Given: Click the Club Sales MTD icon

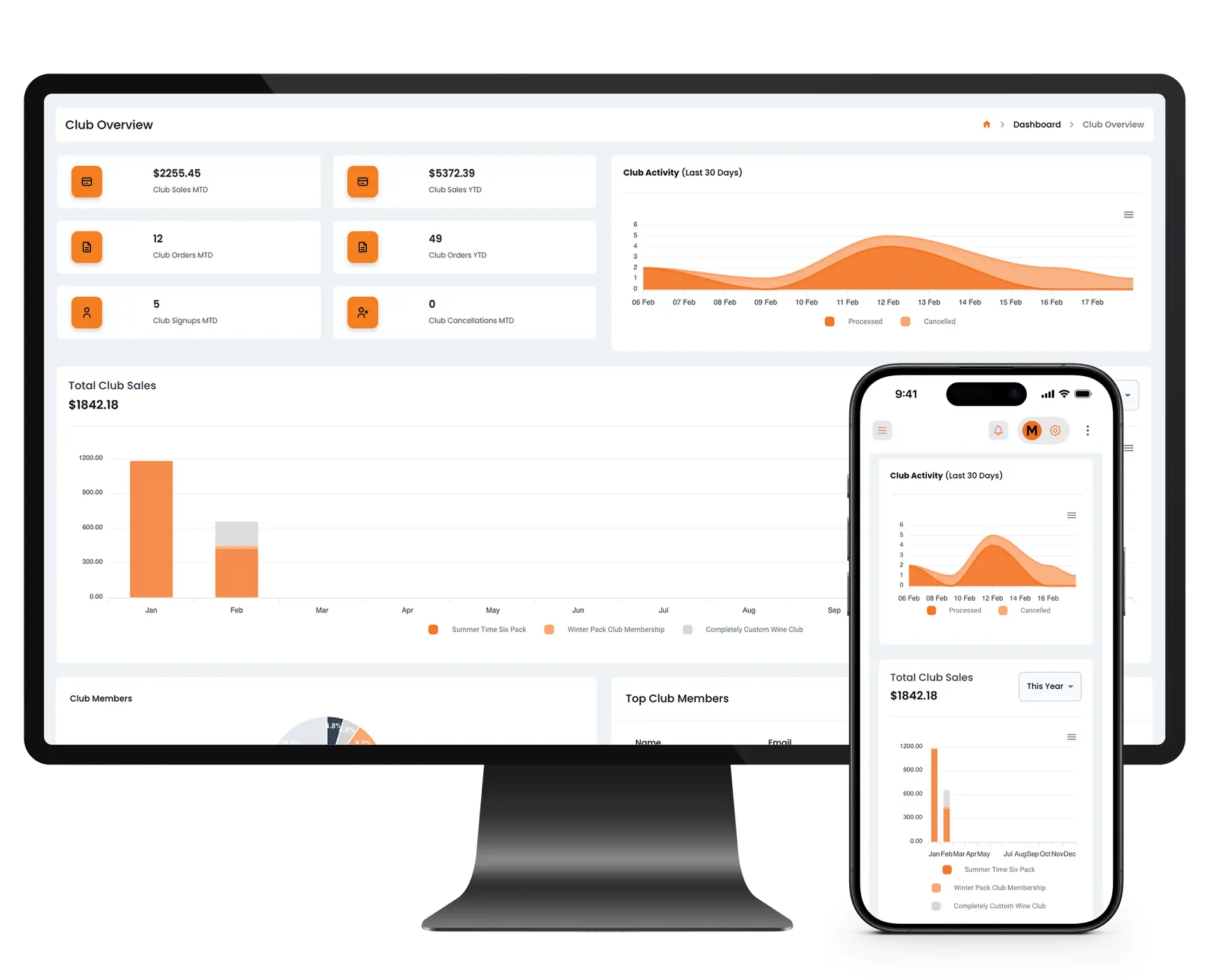Looking at the screenshot, I should coord(87,180).
